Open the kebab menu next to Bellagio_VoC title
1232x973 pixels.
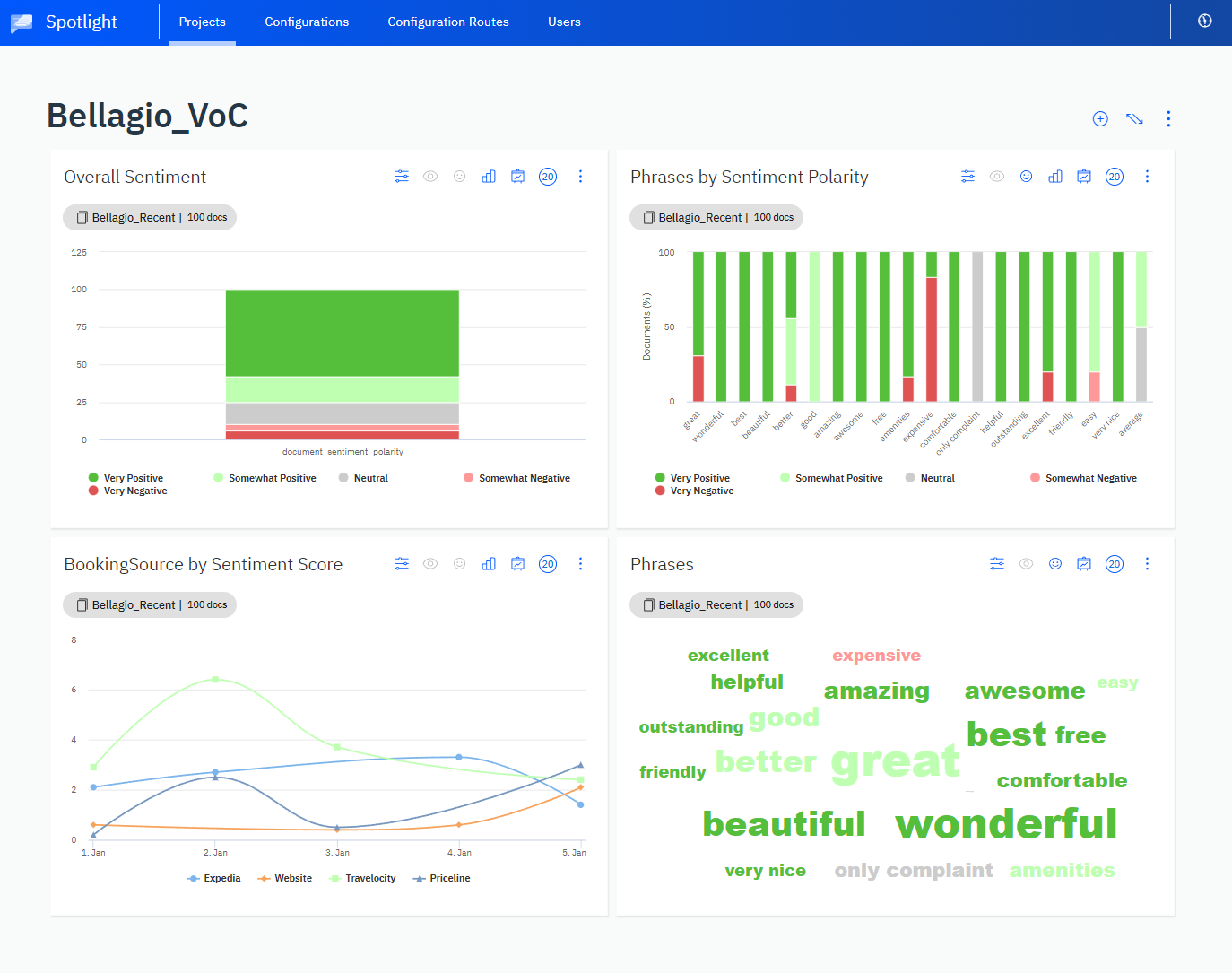[x=1168, y=117]
